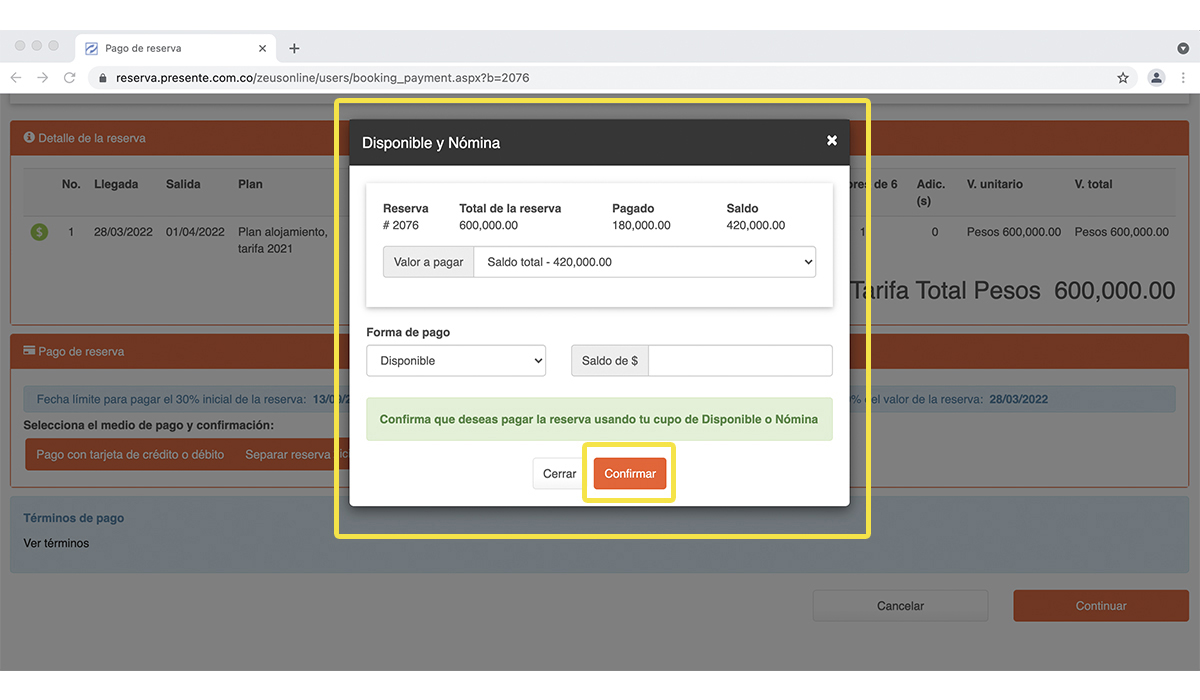
Task: Close the Disponible y Nómina dialog
Action: pos(831,141)
